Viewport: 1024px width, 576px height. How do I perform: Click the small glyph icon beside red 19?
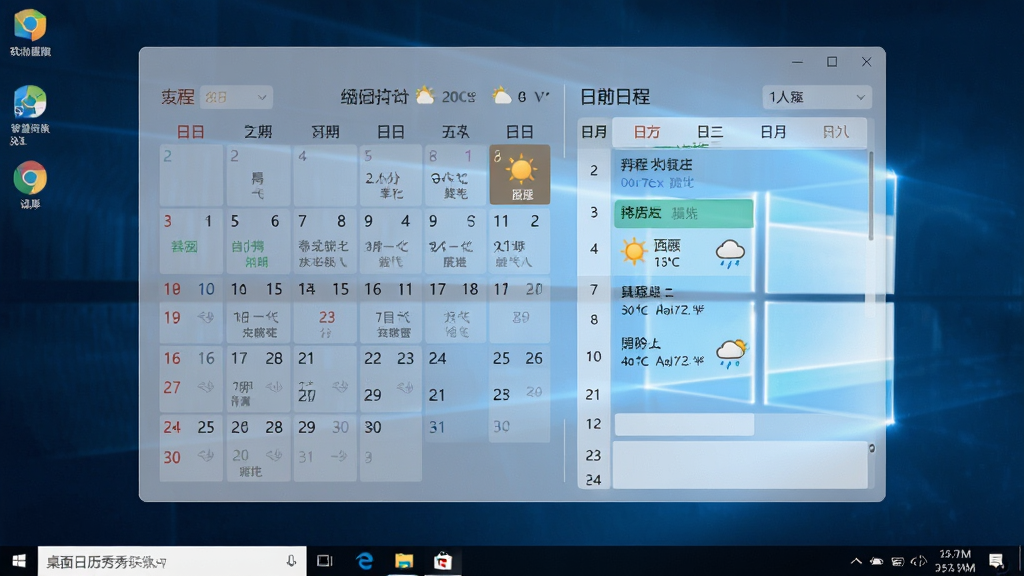click(x=206, y=317)
